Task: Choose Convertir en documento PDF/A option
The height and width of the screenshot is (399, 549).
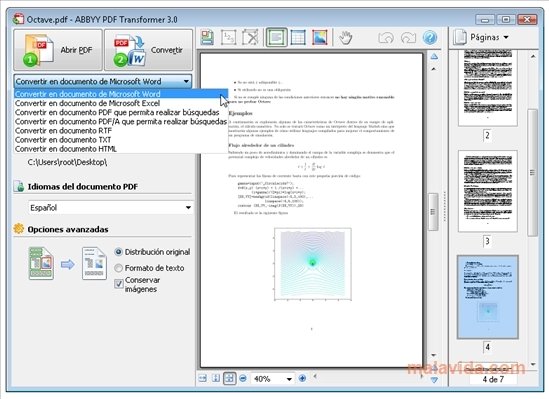Action: pyautogui.click(x=121, y=121)
